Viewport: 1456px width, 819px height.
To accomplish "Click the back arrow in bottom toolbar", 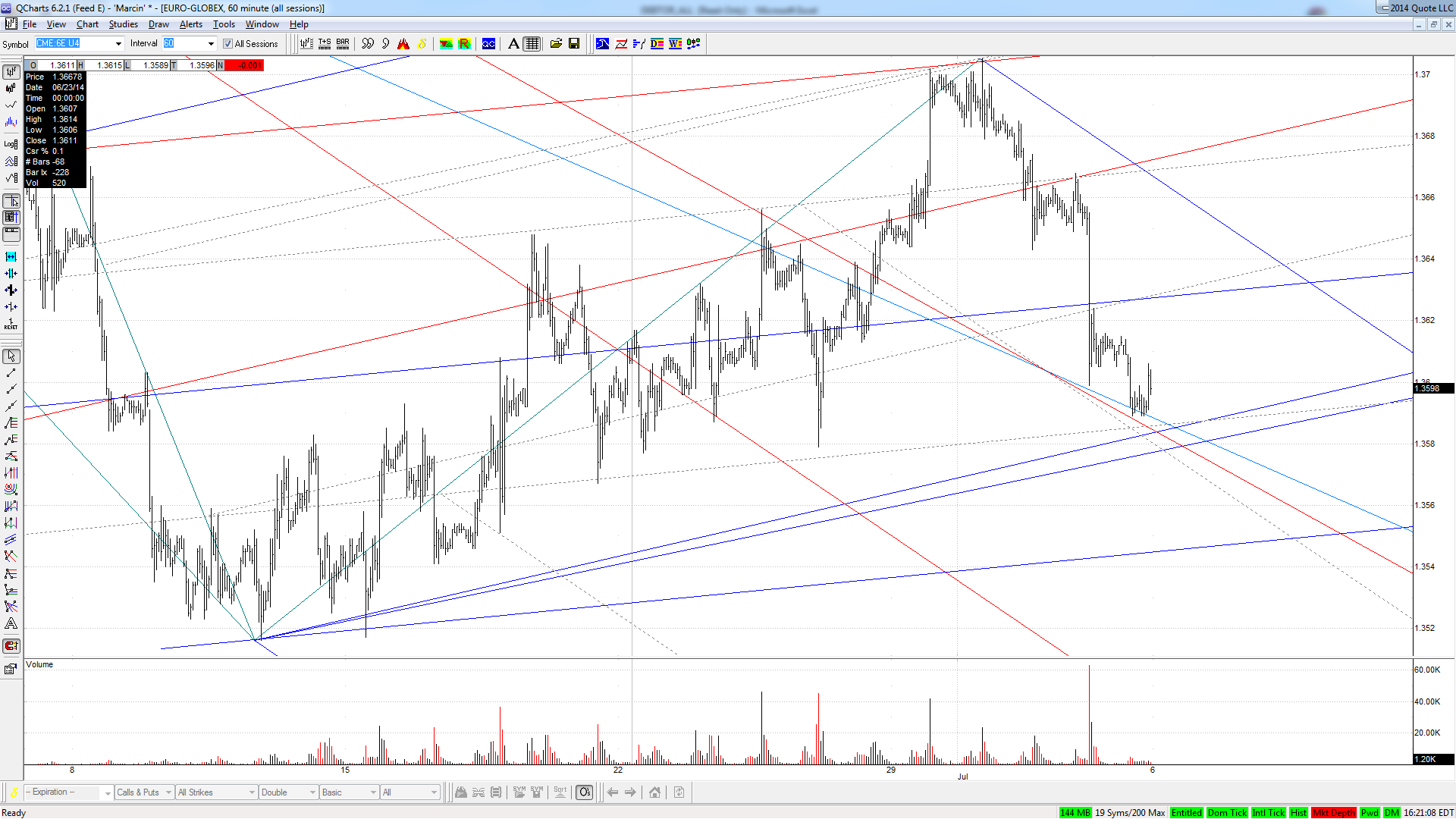I will tap(612, 792).
